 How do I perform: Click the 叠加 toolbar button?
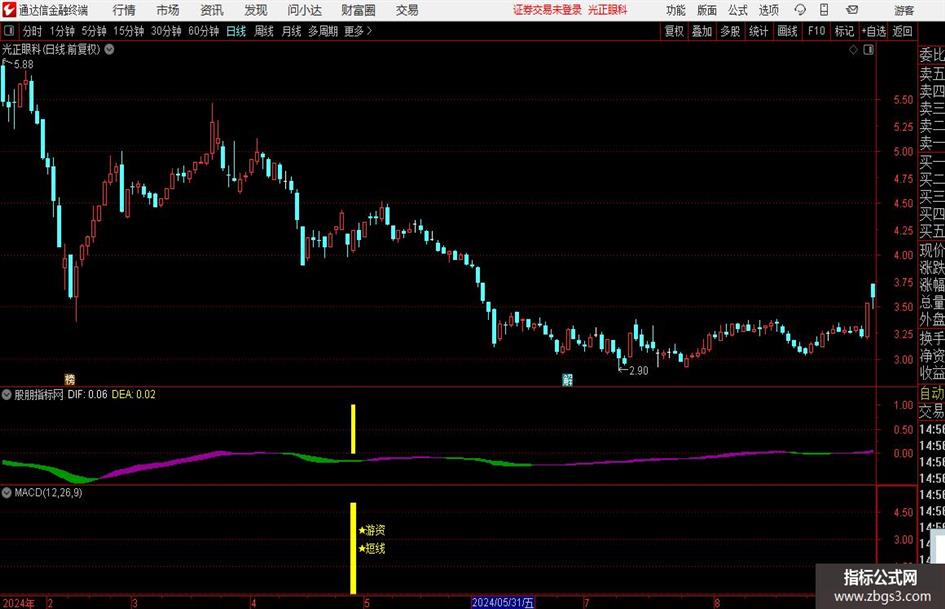pyautogui.click(x=702, y=31)
